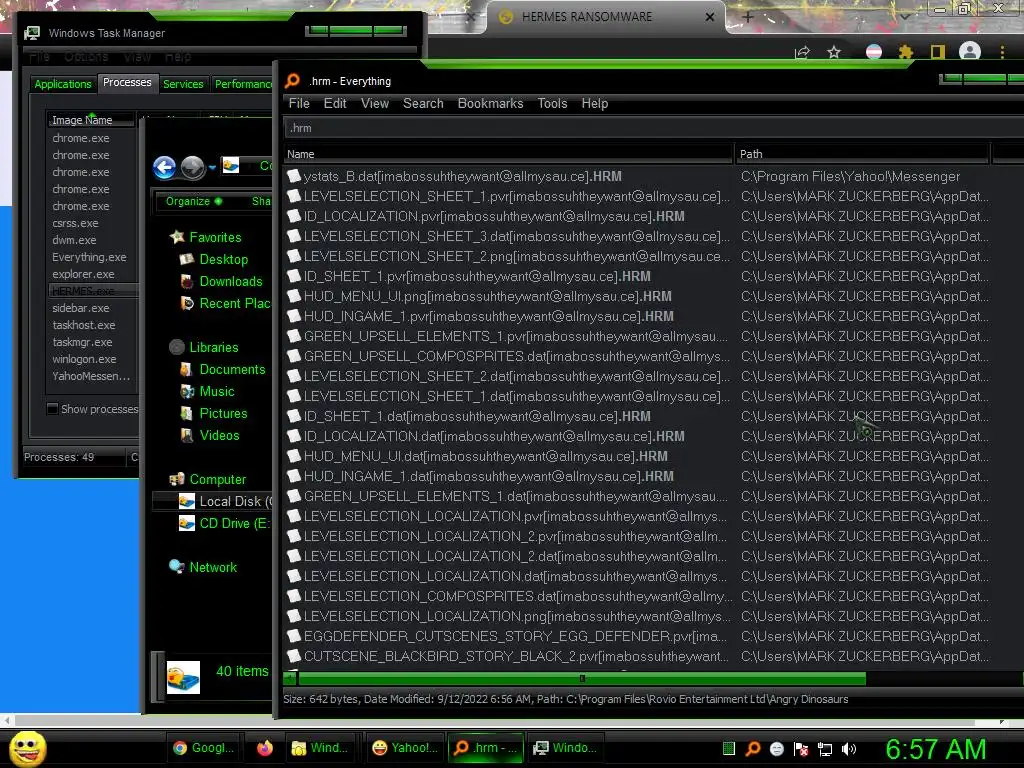1024x768 pixels.
Task: Open the Tools menu in Everything
Action: (552, 103)
